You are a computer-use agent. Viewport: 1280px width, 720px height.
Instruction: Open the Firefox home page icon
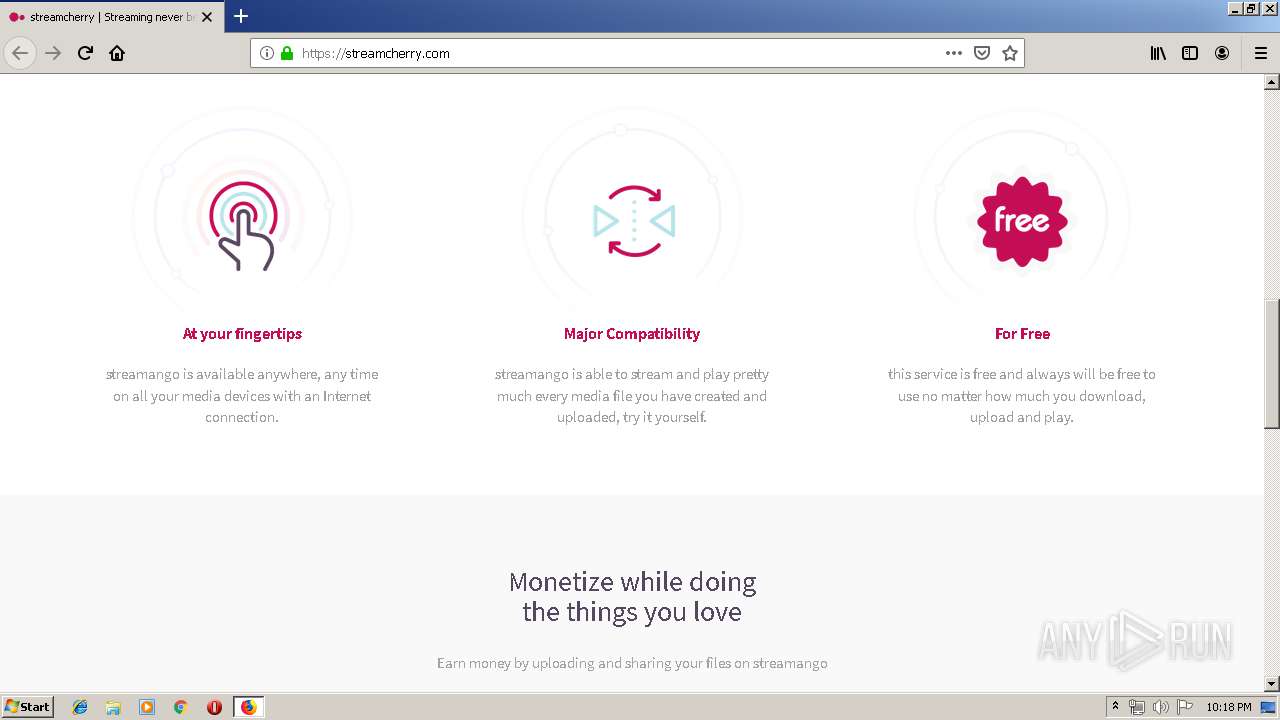117,53
